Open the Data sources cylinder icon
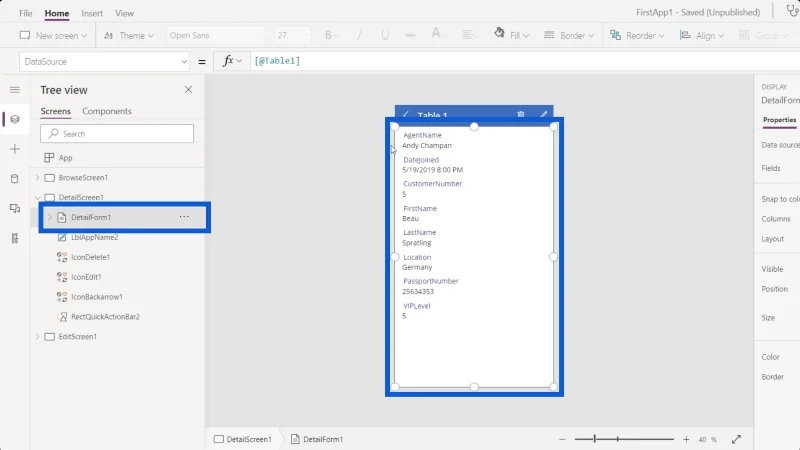Image resolution: width=800 pixels, height=450 pixels. pyautogui.click(x=15, y=179)
